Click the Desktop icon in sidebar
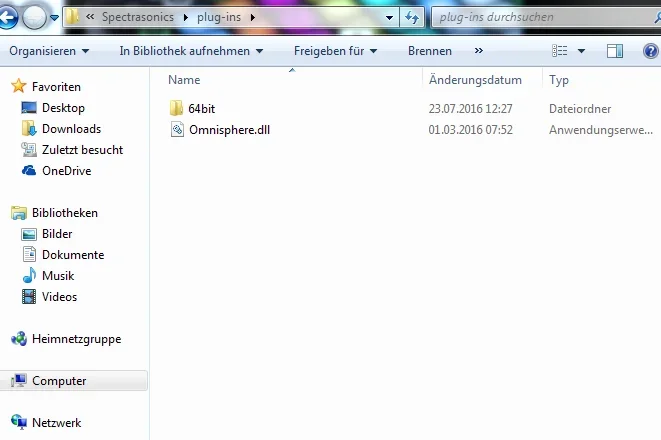 click(29, 107)
